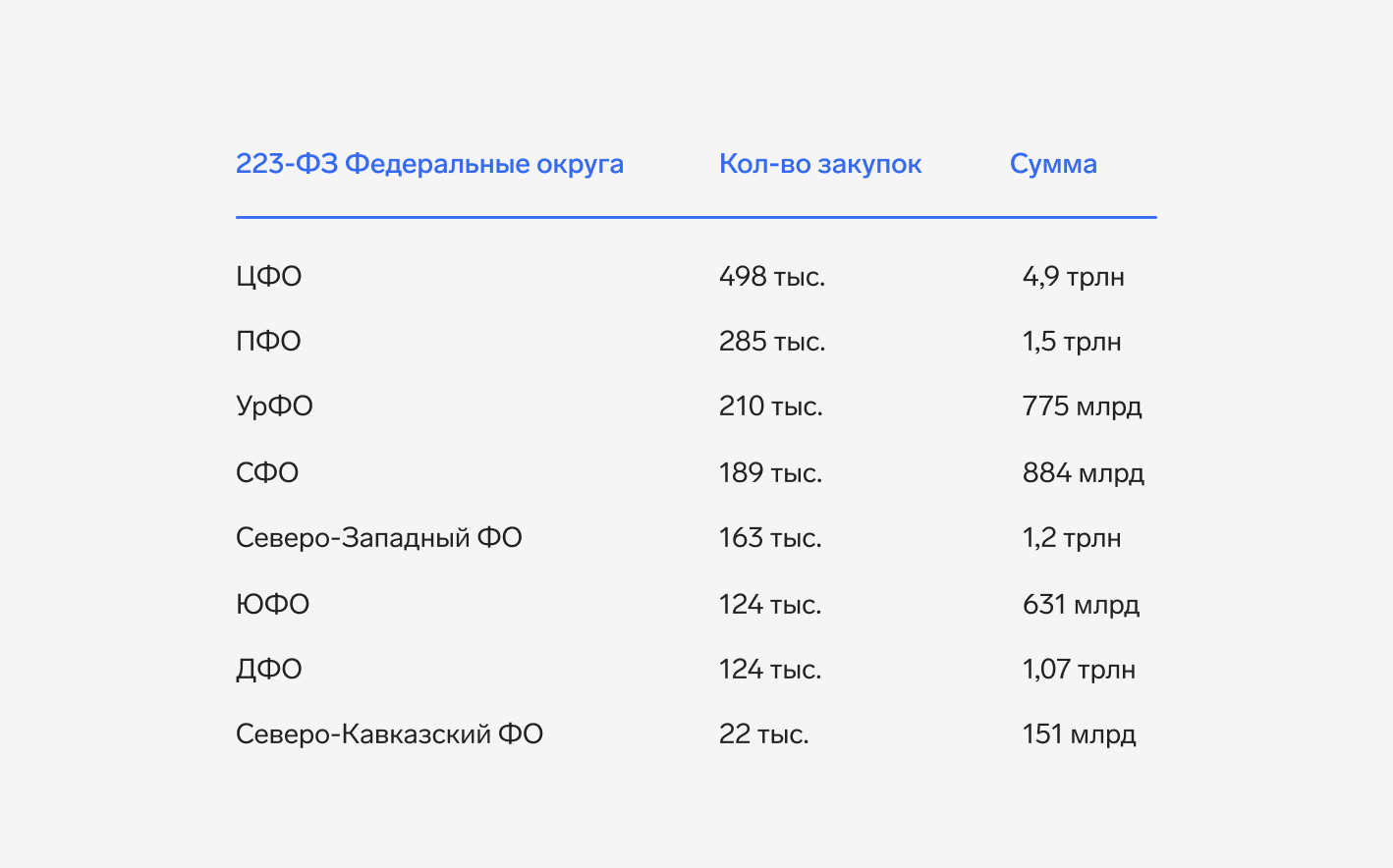Select the УрФО row label
Image resolution: width=1393 pixels, height=868 pixels.
pyautogui.click(x=274, y=407)
